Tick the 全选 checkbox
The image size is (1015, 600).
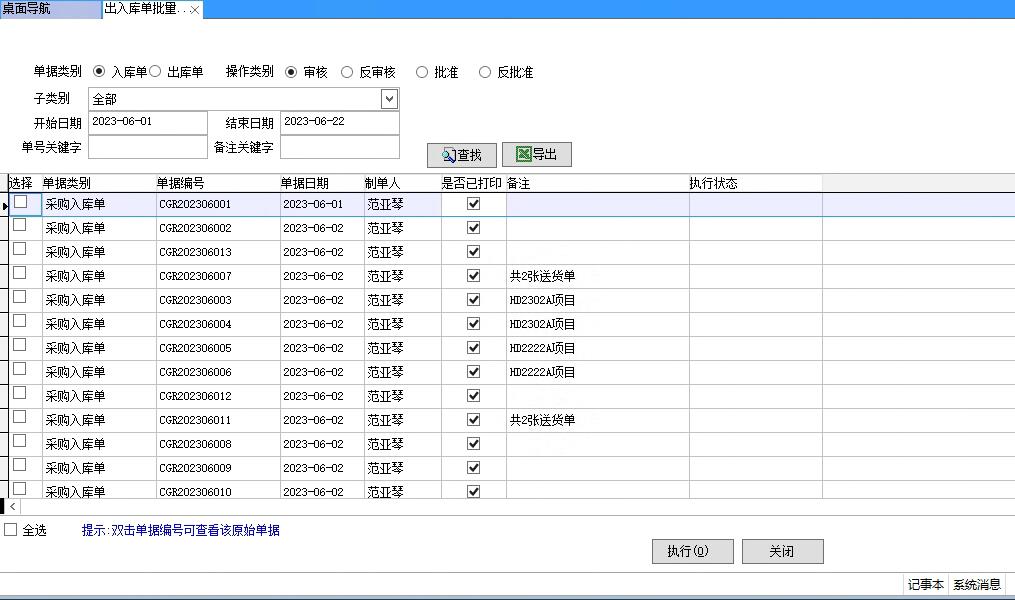pos(11,530)
